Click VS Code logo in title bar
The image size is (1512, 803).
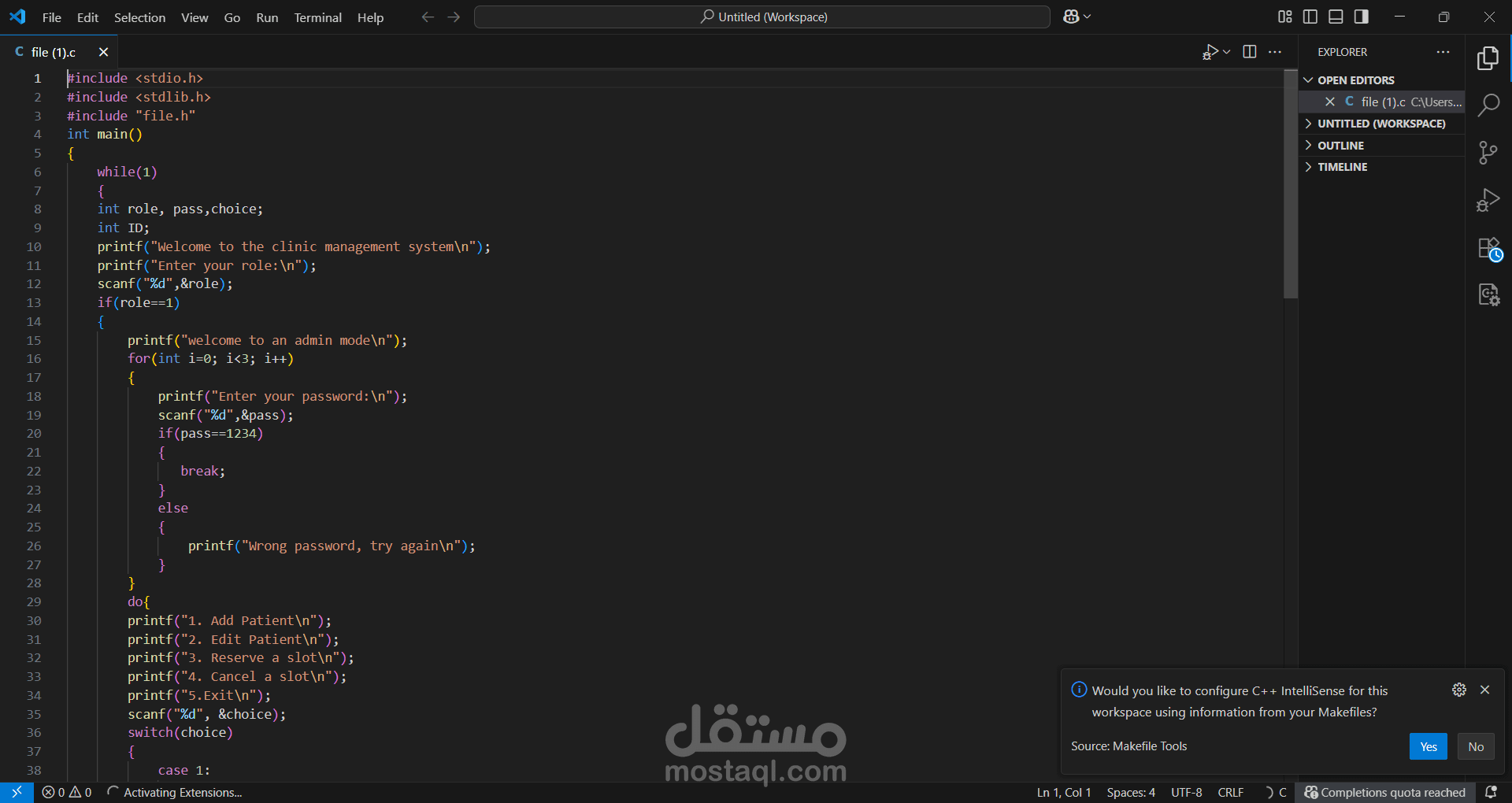pyautogui.click(x=17, y=17)
